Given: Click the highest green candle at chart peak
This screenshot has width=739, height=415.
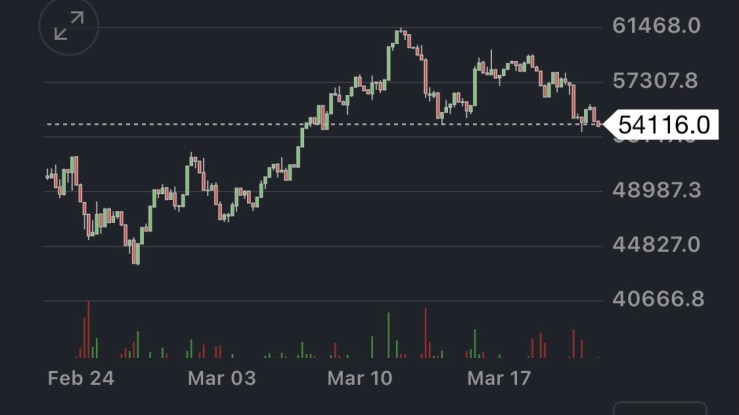Looking at the screenshot, I should click(399, 38).
